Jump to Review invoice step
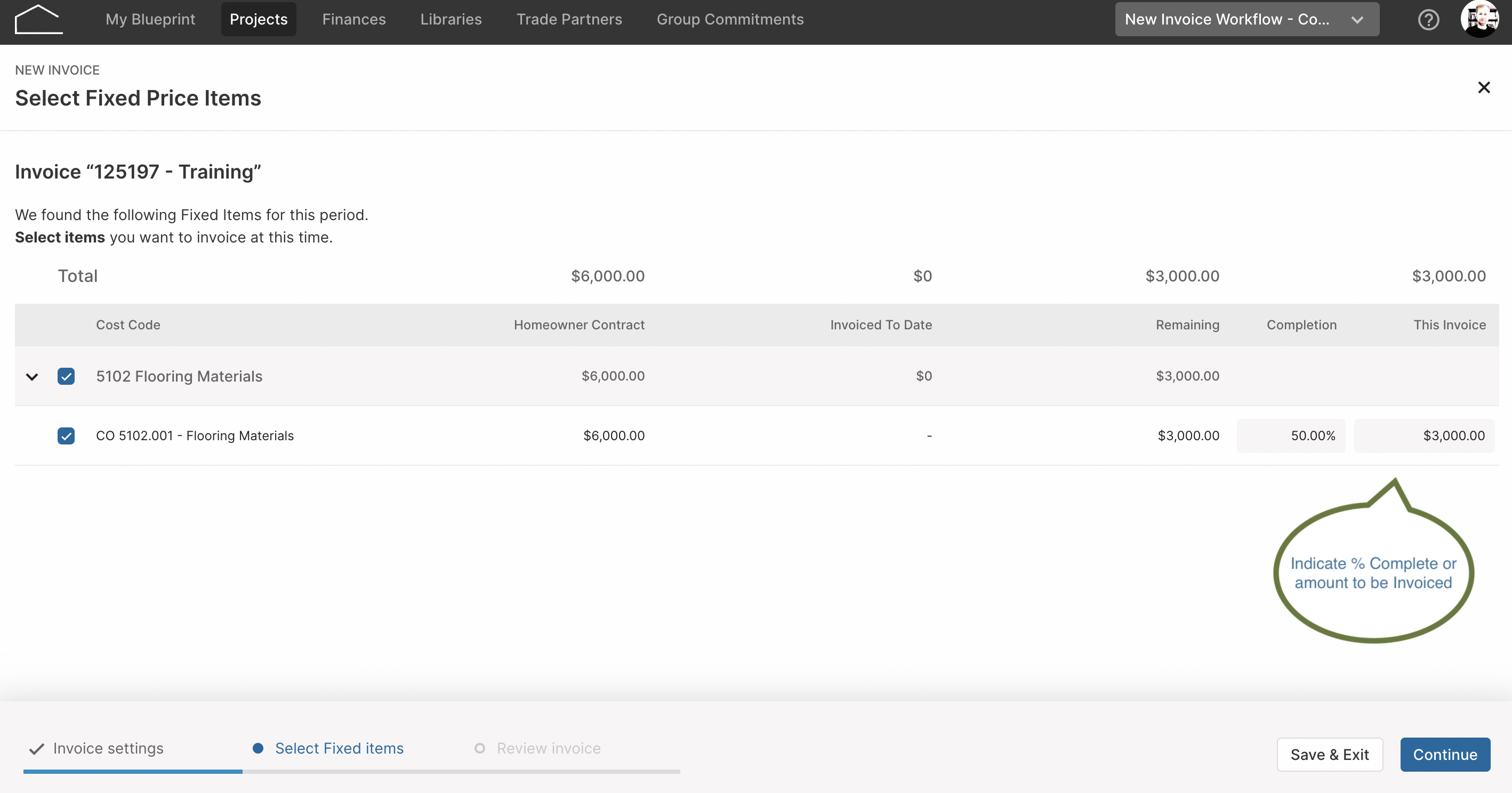This screenshot has width=1512, height=793. [x=548, y=748]
